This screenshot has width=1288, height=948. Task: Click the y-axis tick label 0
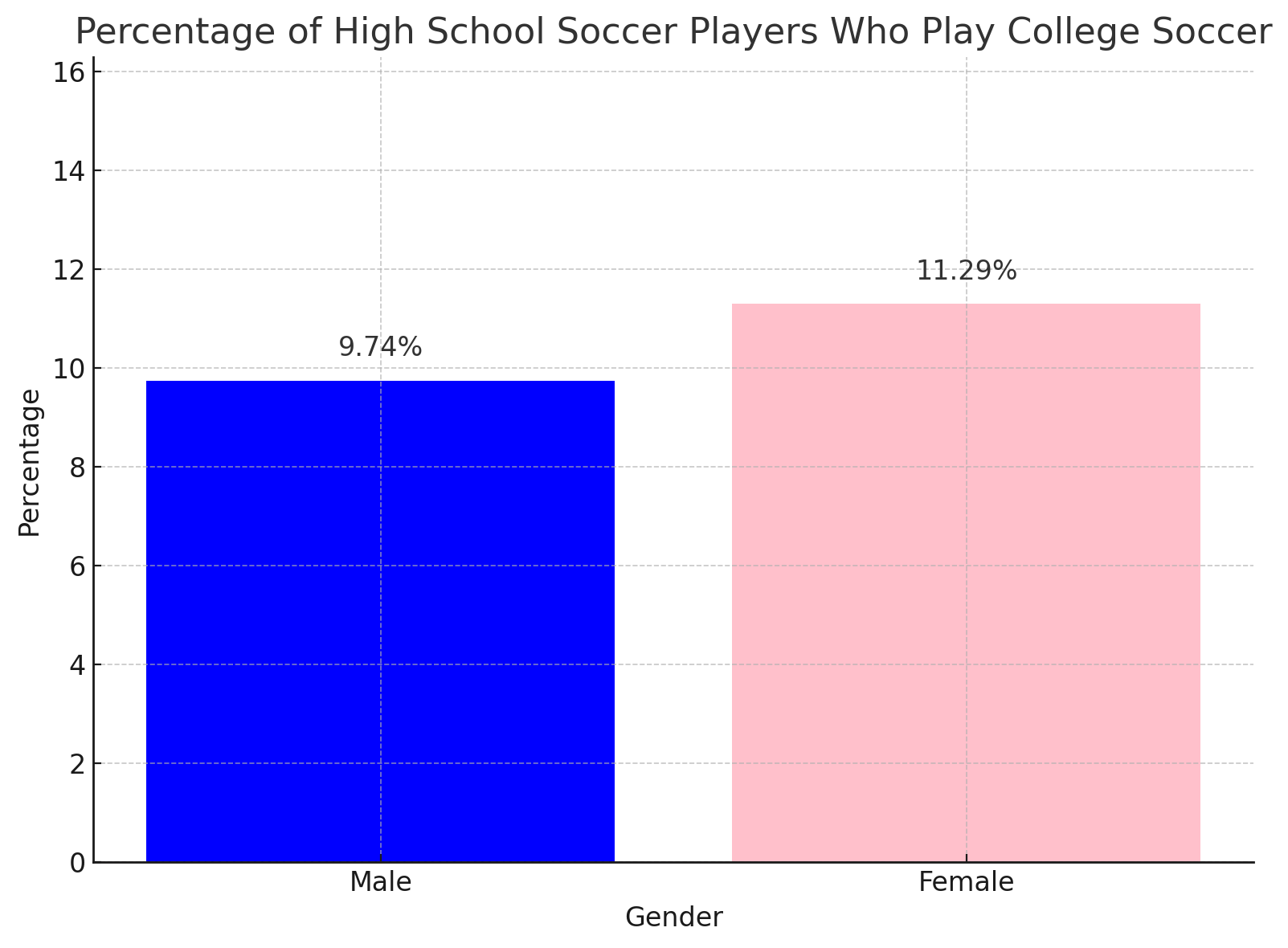[x=78, y=863]
